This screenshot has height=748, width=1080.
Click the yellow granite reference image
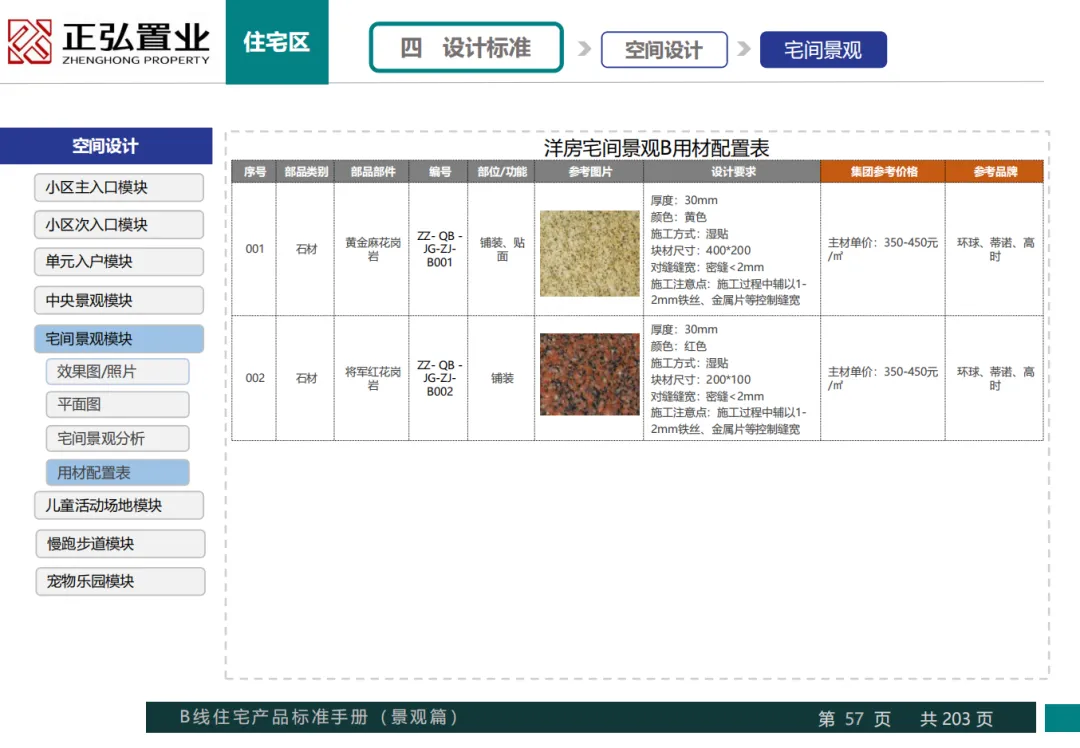tap(590, 253)
